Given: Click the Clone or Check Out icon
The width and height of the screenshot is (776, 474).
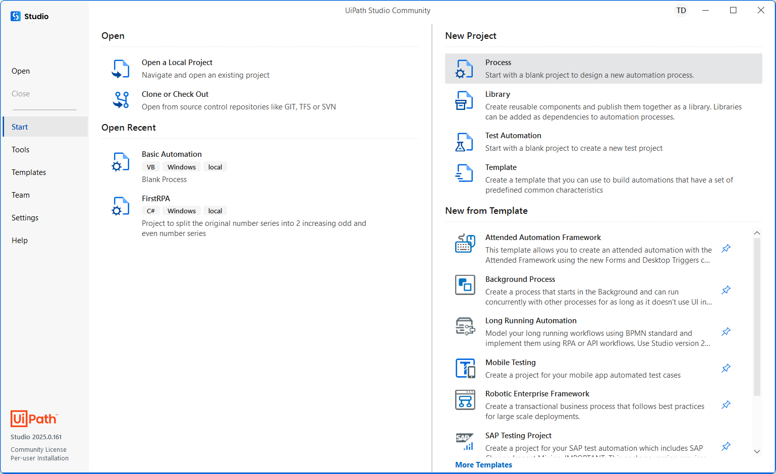Looking at the screenshot, I should (121, 100).
